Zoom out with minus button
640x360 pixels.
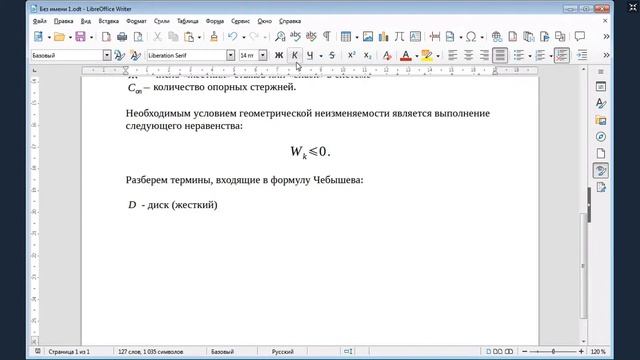(x=525, y=351)
